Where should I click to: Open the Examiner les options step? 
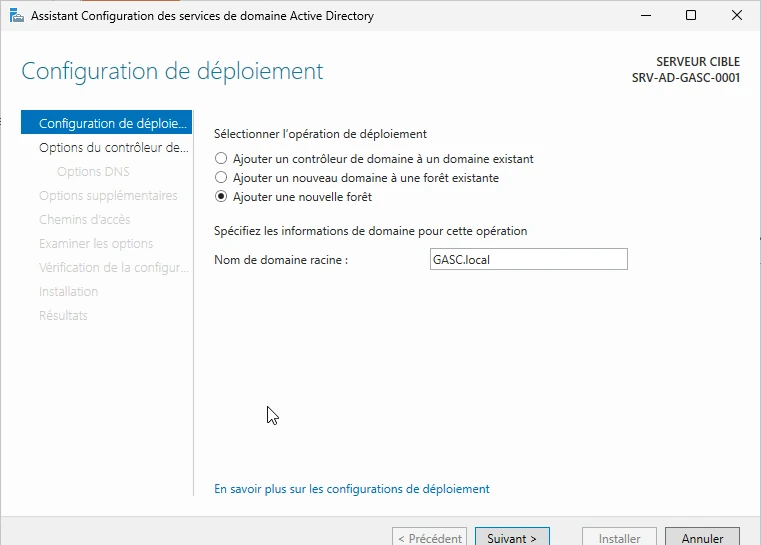(x=96, y=243)
